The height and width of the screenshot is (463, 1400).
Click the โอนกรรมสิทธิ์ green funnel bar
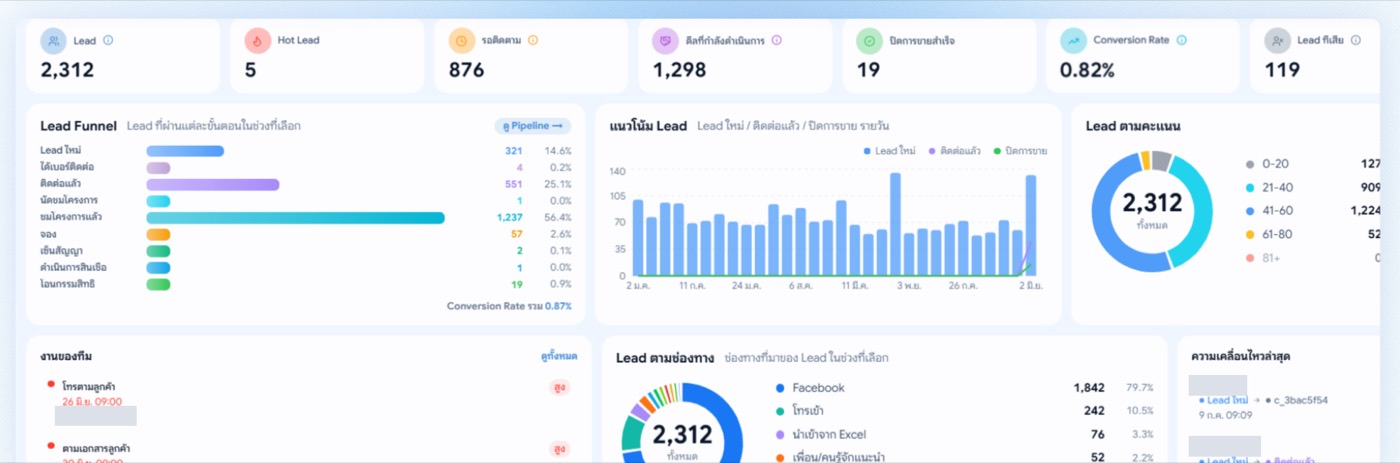tap(158, 284)
